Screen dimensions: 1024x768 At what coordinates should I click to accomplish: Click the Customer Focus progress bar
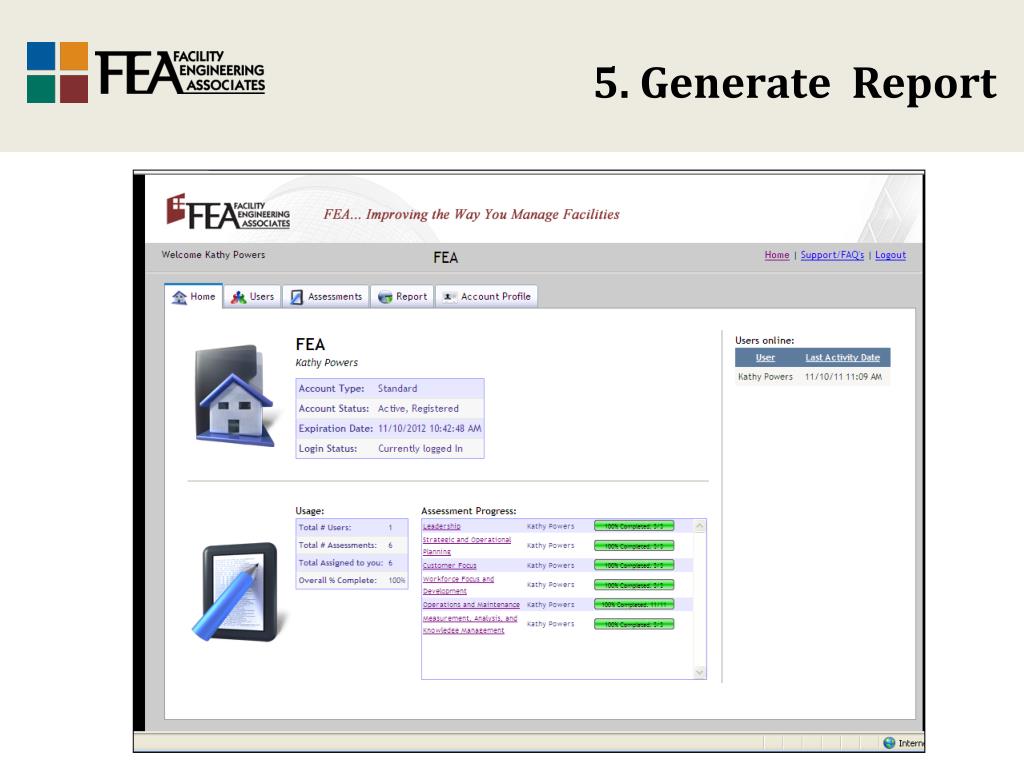(x=633, y=565)
